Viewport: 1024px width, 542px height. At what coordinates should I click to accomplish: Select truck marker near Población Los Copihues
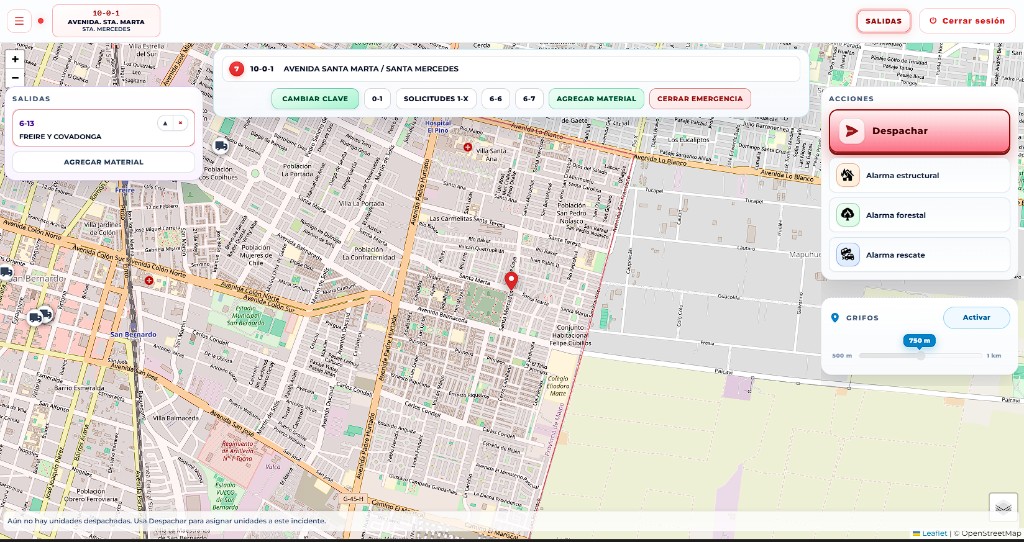(x=221, y=146)
